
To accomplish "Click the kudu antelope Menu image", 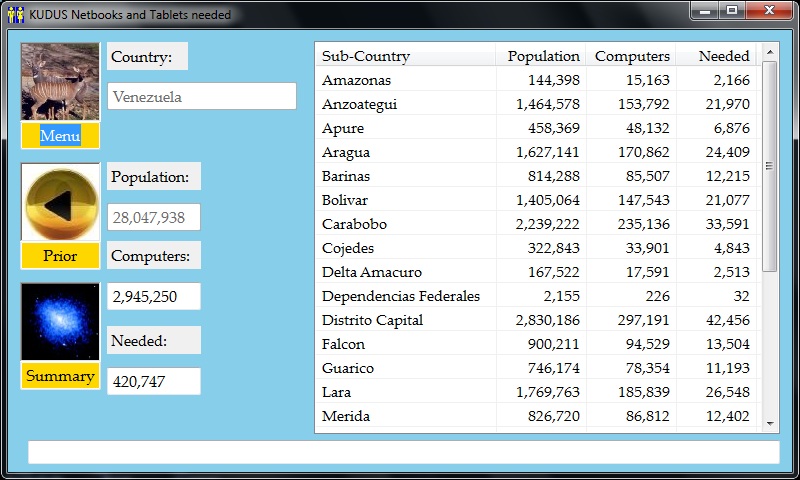I will (x=60, y=82).
